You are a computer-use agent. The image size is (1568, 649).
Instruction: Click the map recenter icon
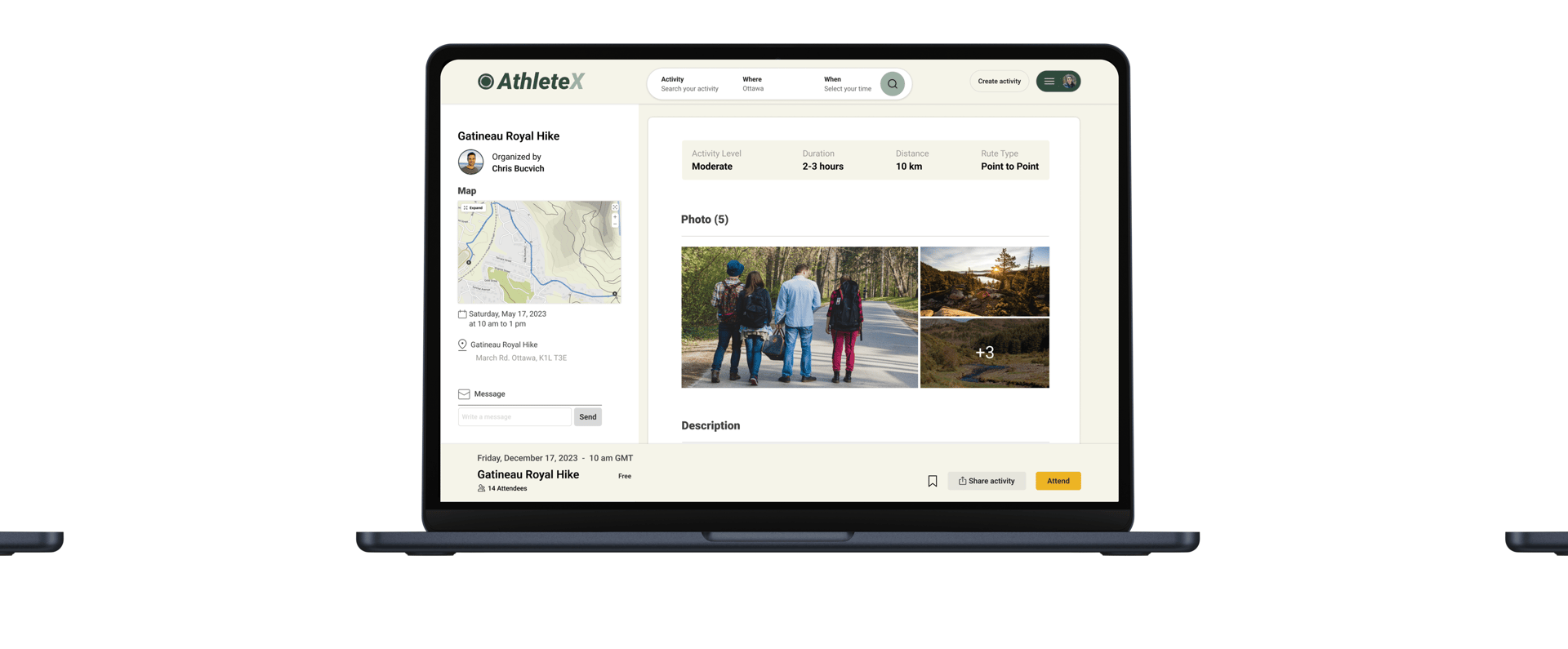pos(615,207)
